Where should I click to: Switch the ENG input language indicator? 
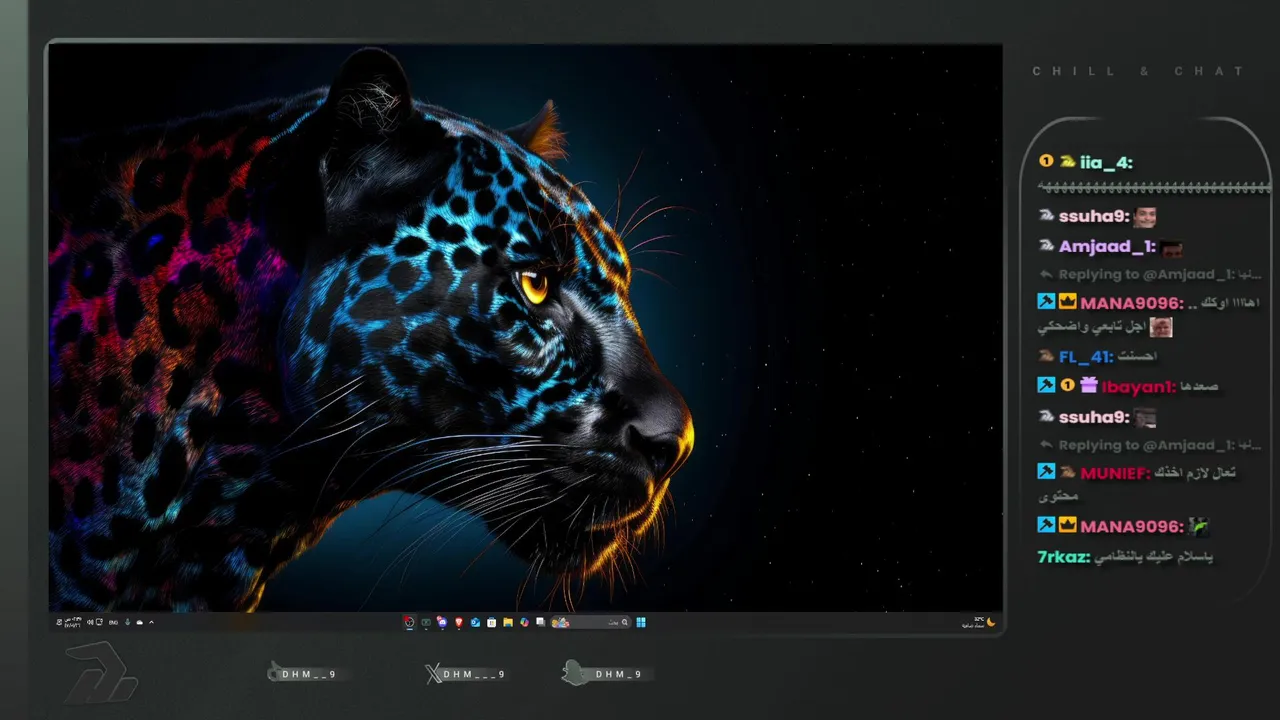coord(113,622)
